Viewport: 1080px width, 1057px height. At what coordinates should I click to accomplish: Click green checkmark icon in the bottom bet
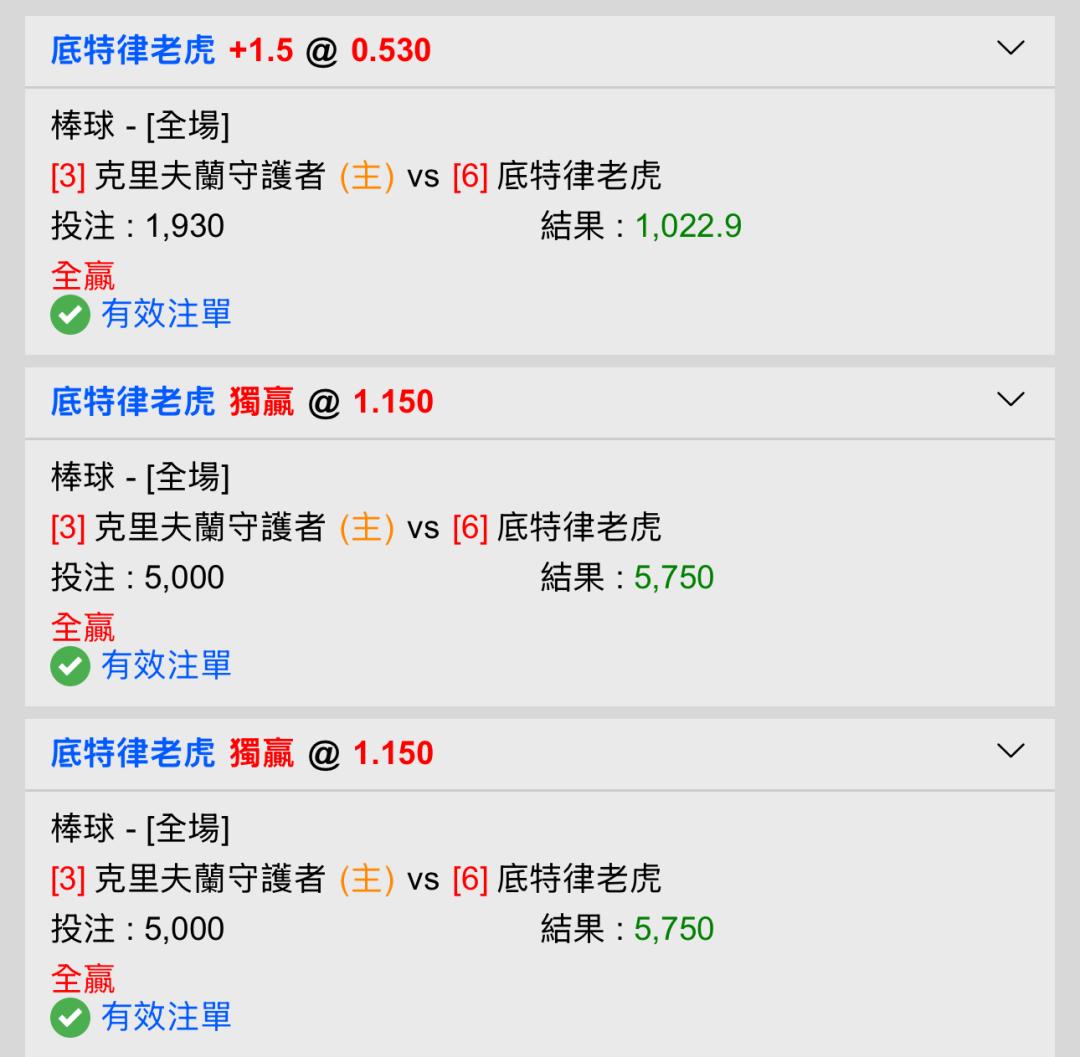coord(69,1019)
